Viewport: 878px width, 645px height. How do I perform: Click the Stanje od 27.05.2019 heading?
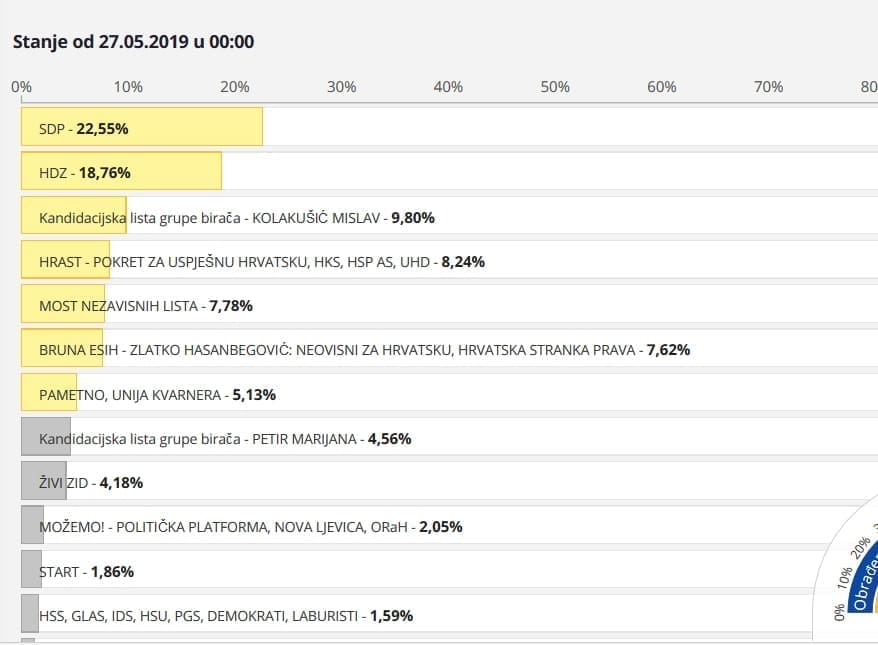[x=133, y=42]
